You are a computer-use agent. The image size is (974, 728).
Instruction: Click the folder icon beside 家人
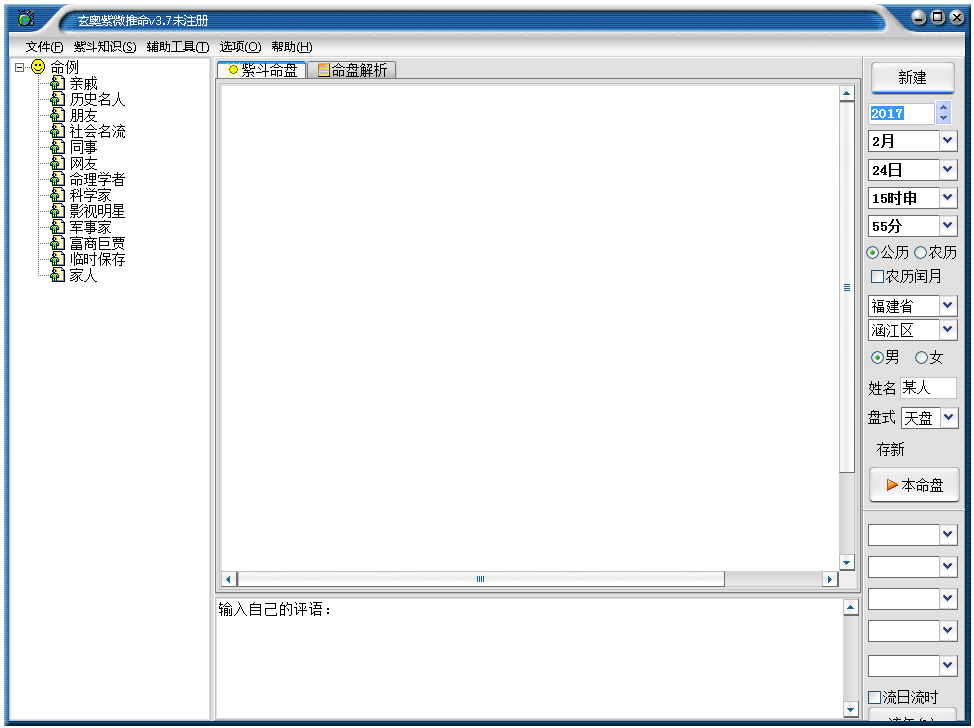[x=57, y=275]
